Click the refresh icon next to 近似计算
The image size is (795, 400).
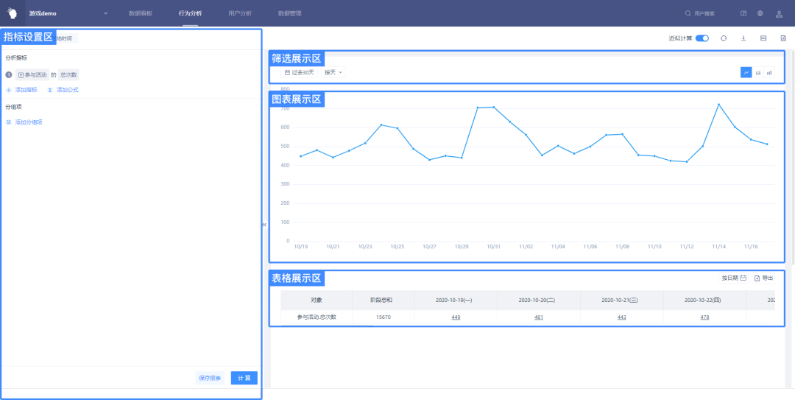(723, 38)
